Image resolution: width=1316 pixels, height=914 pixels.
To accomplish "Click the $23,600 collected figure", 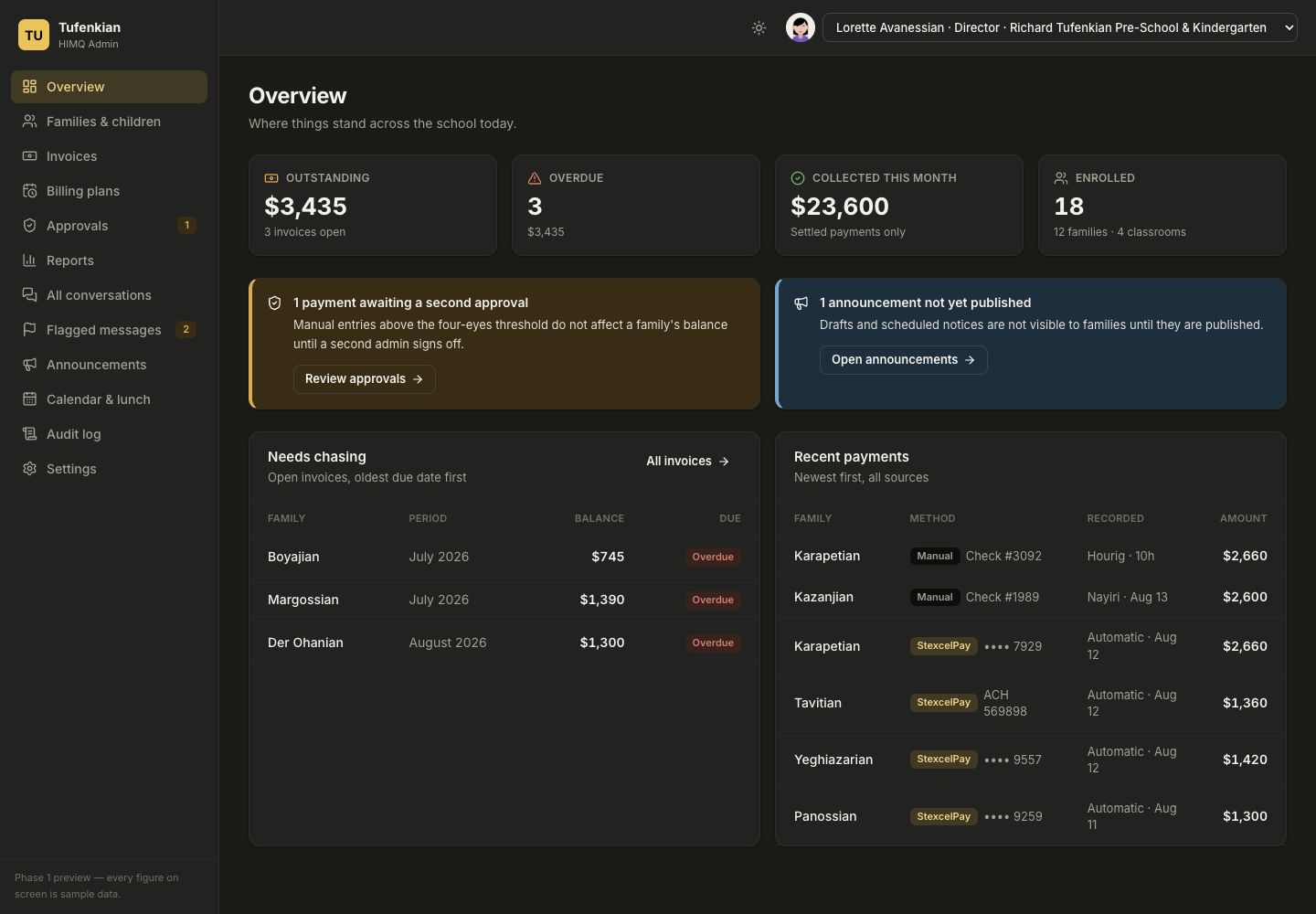I will (x=840, y=207).
